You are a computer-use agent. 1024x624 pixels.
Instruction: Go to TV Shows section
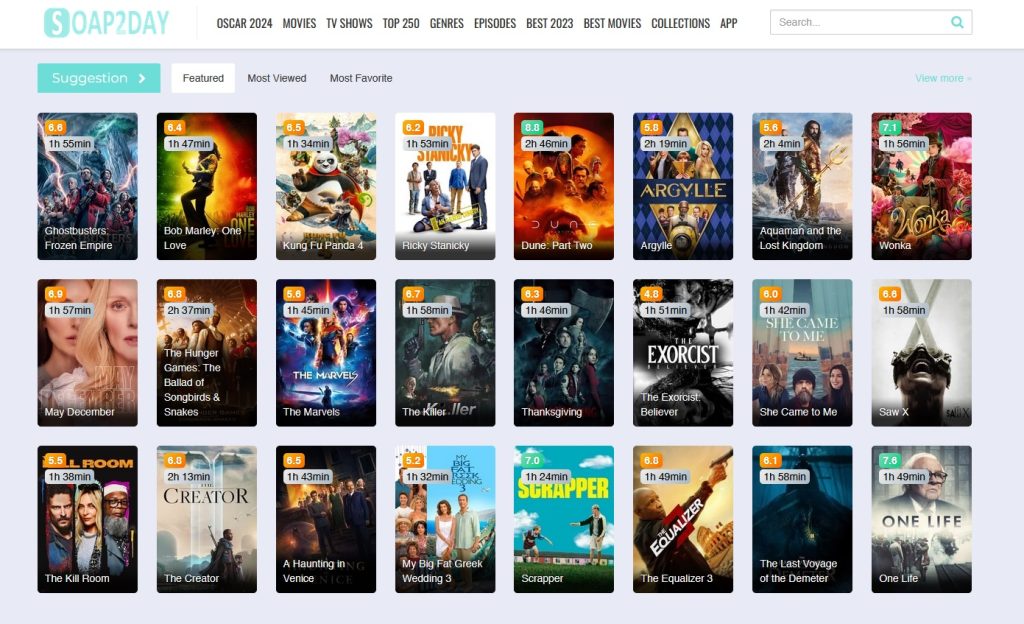tap(349, 23)
